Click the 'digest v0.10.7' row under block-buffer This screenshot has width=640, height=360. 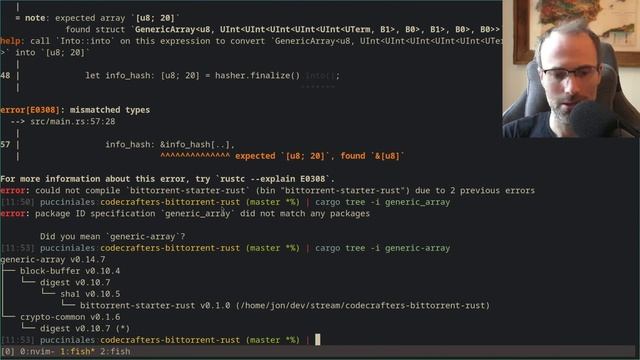tap(75, 282)
